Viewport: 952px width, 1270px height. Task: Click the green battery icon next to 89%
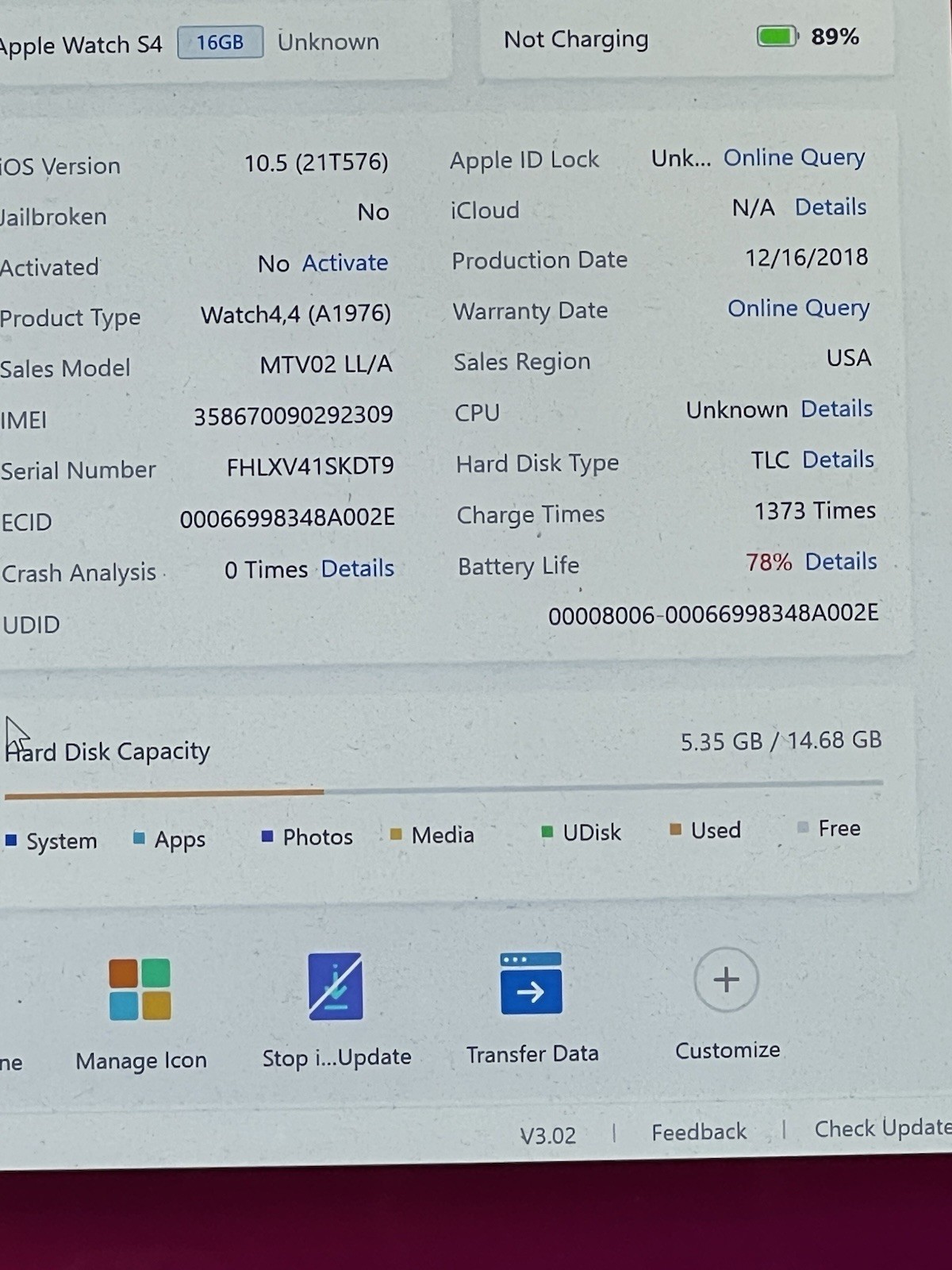777,36
